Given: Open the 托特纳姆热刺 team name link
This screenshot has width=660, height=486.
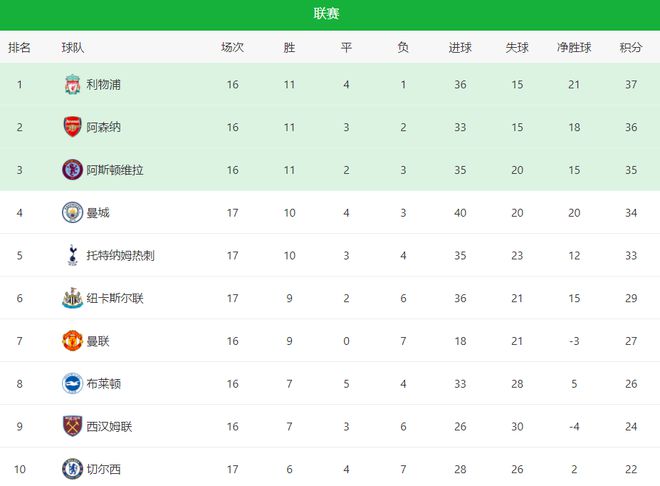Looking at the screenshot, I should [x=120, y=255].
